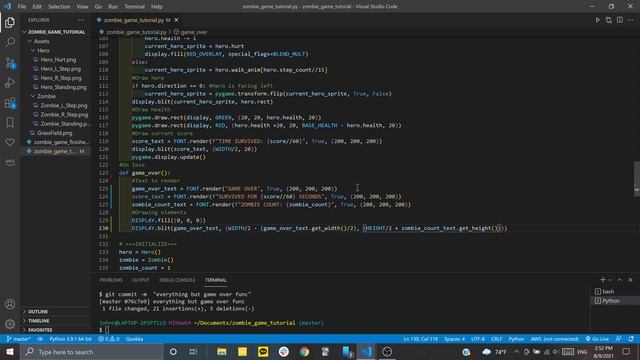640x360 pixels.
Task: Change the Spaces: 4 indentation setting
Action: (454, 339)
